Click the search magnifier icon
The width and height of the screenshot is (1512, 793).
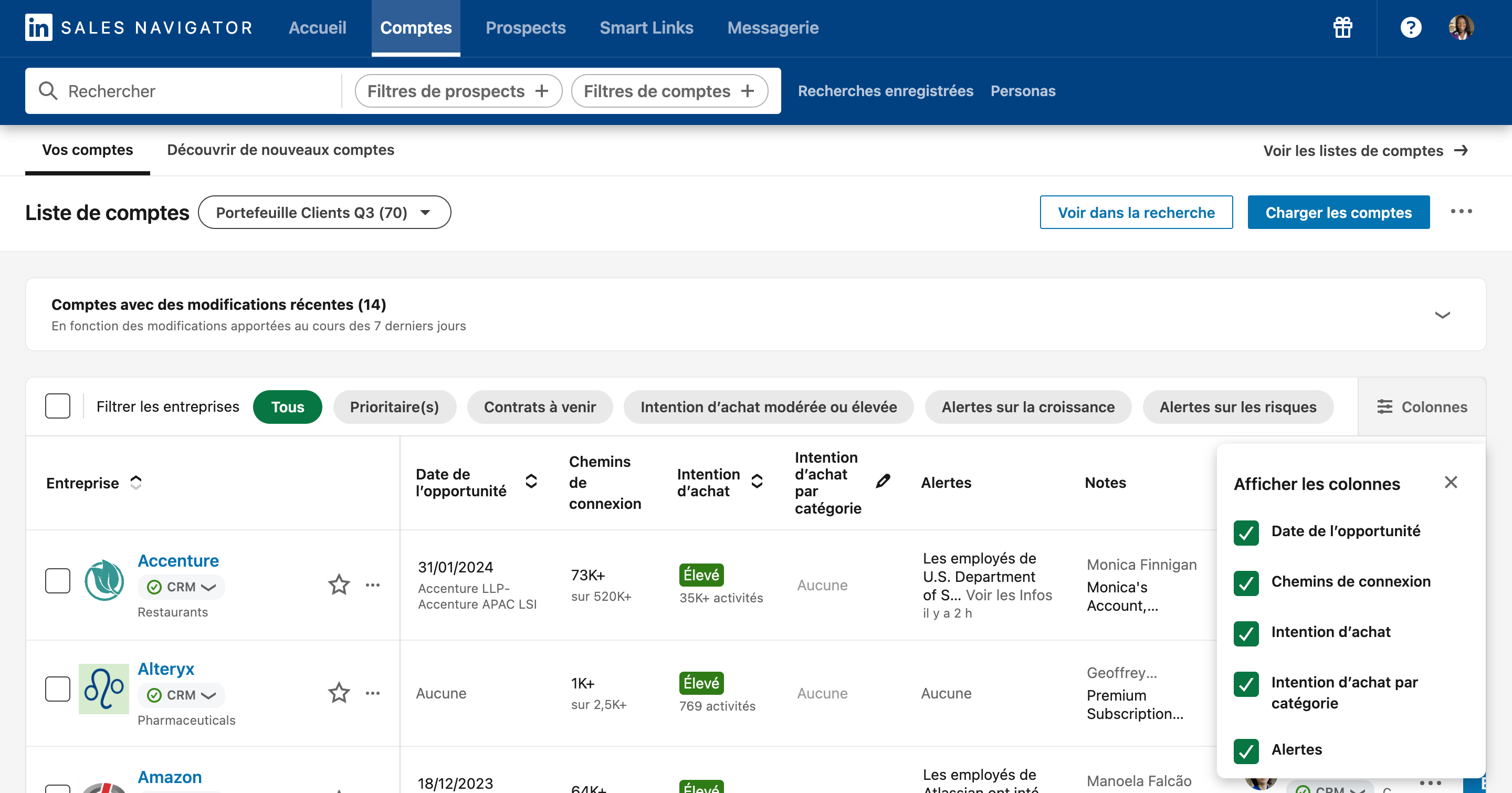click(48, 91)
